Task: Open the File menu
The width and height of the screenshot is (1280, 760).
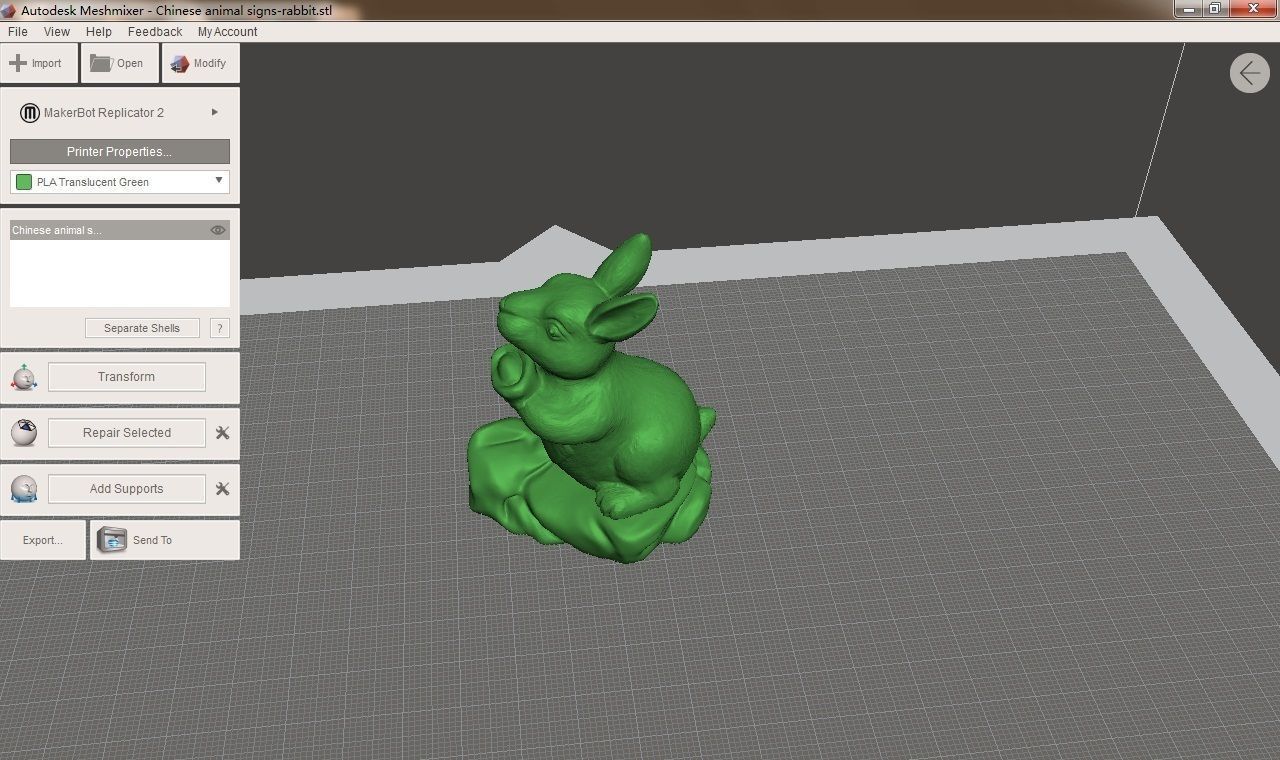Action: [18, 32]
